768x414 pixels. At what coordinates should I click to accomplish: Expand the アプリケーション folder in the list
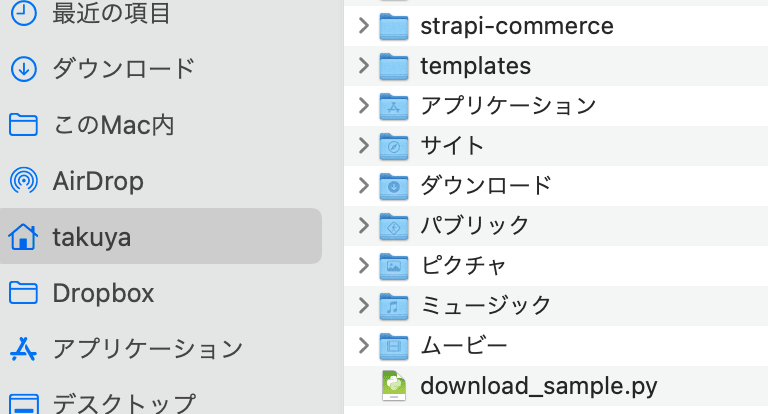point(363,105)
